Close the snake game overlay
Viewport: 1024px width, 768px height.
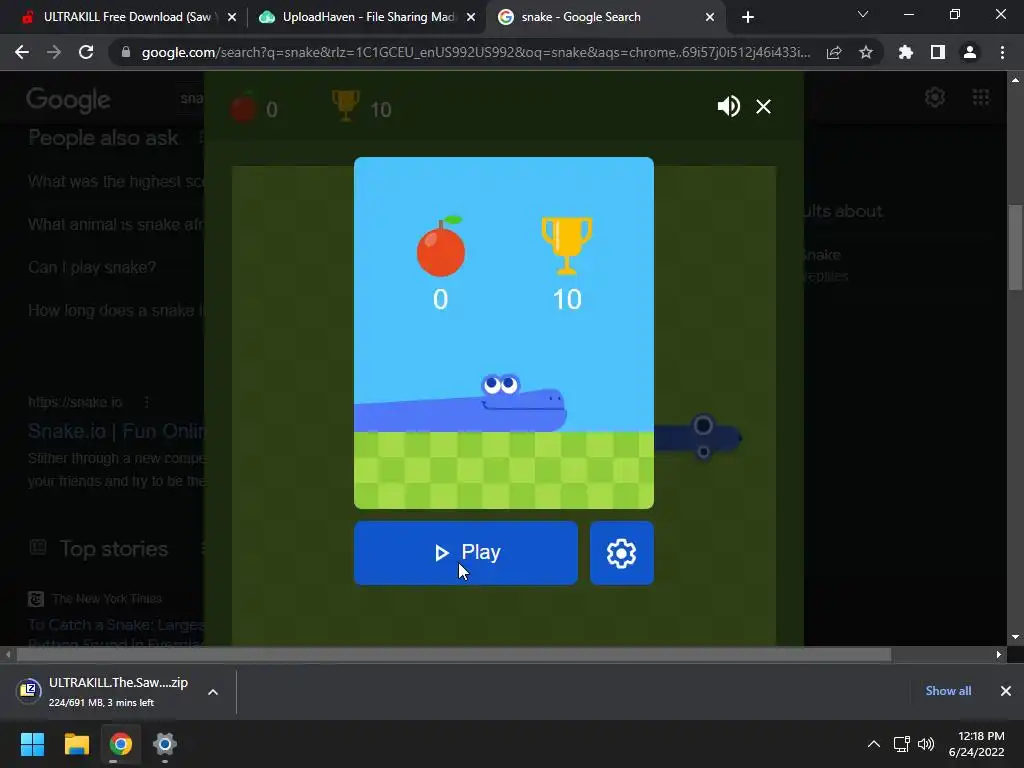coord(763,106)
